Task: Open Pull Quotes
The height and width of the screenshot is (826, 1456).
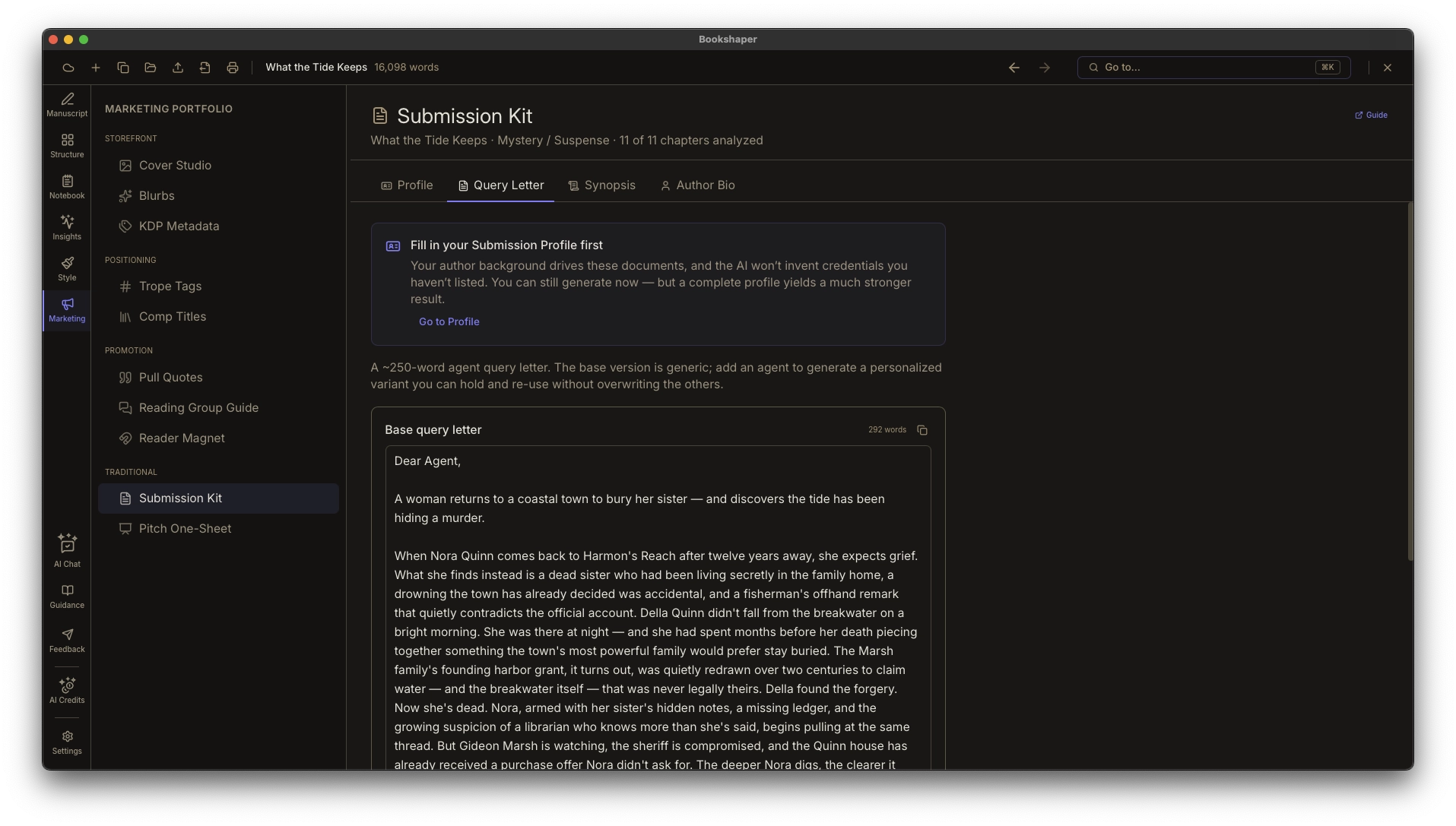Action: click(218, 378)
